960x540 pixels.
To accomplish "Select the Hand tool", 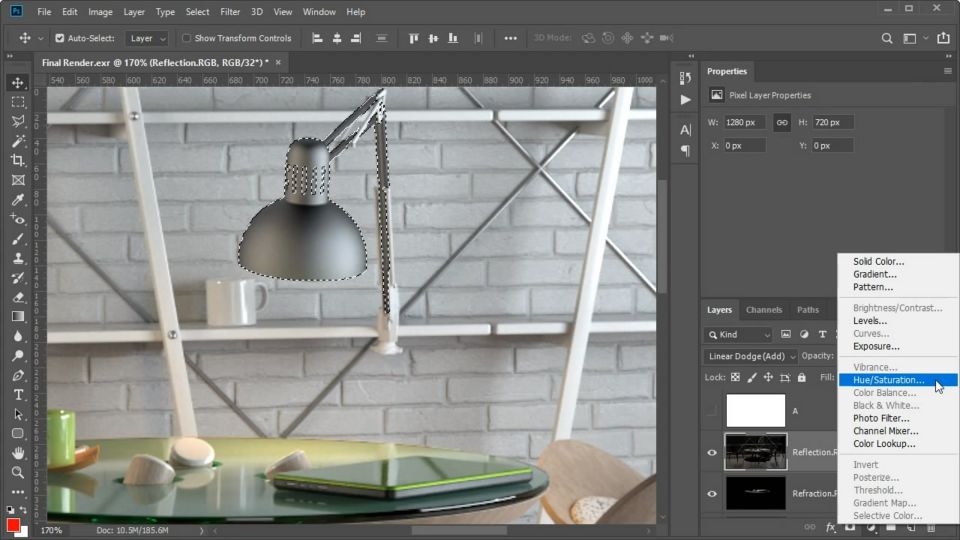I will 18,453.
